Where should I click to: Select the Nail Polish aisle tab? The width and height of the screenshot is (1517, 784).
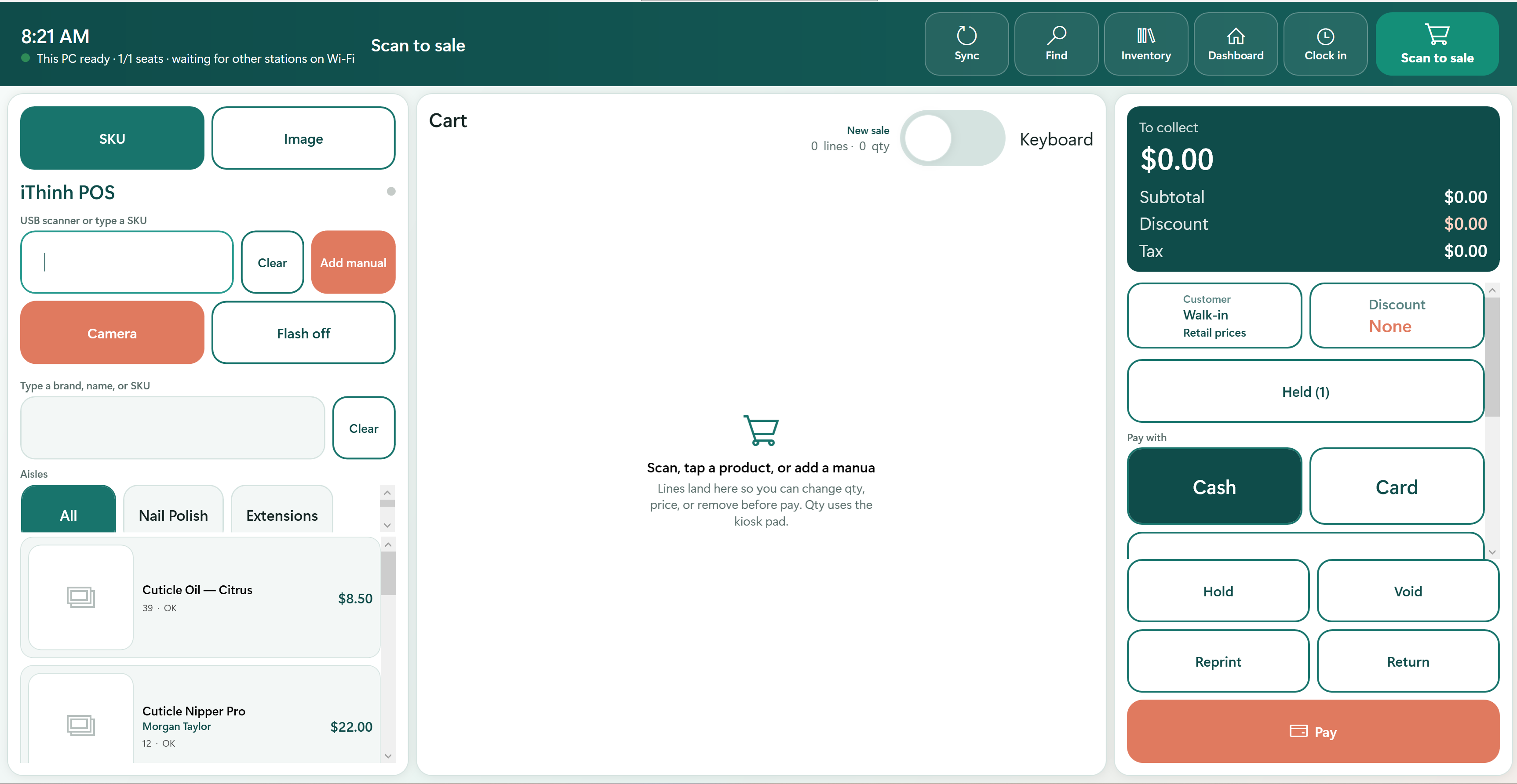click(173, 510)
